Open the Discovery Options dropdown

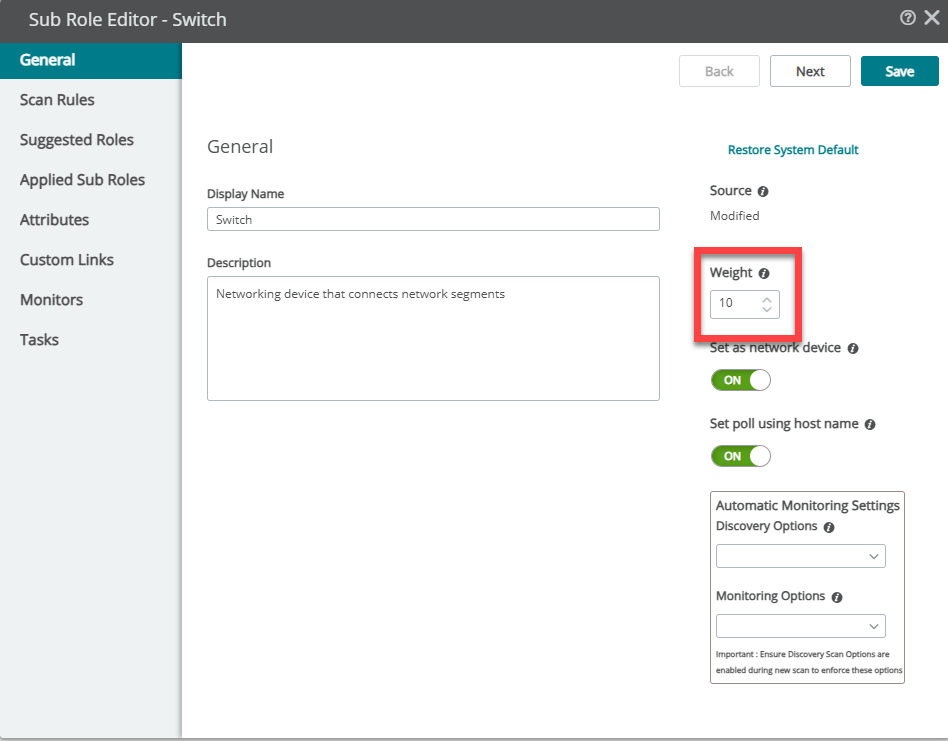pyautogui.click(x=800, y=556)
